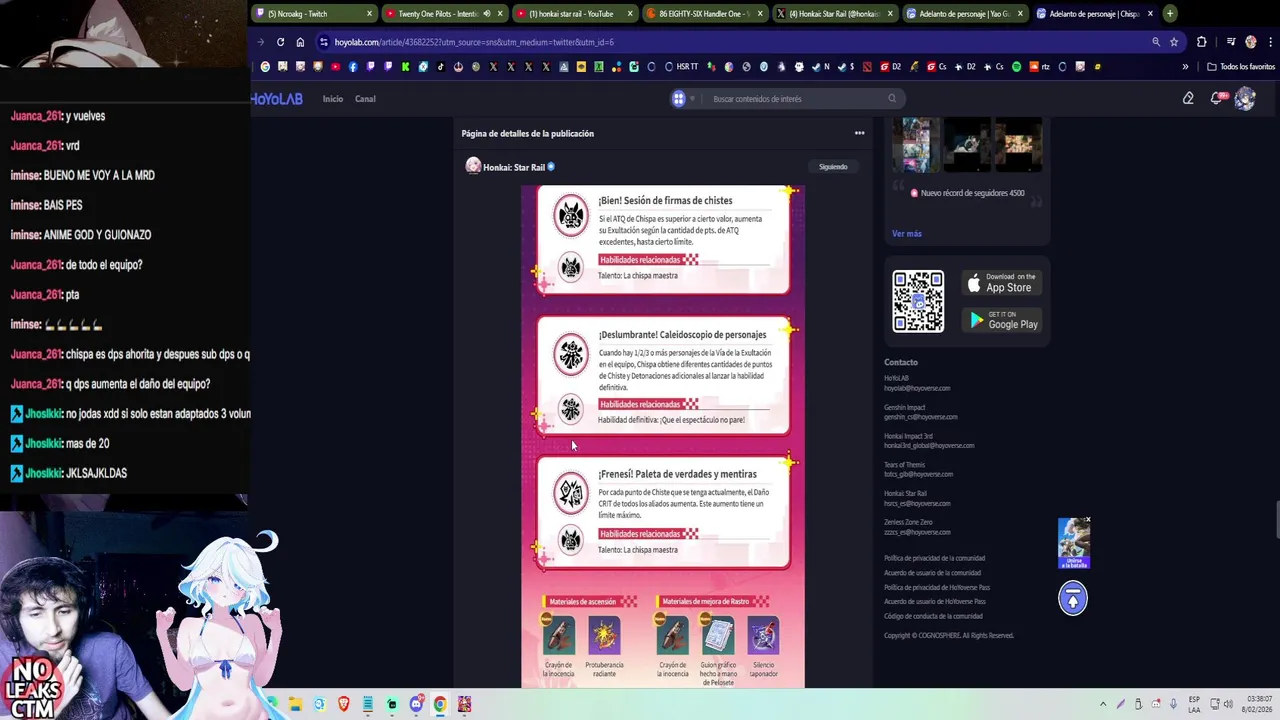The width and height of the screenshot is (1280, 720).
Task: Click the Protuberancia radiante material icon
Action: point(604,636)
